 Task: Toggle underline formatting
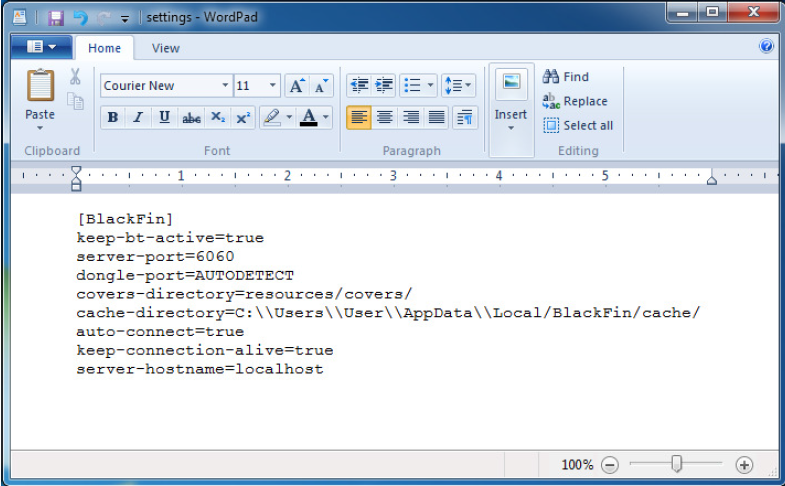pos(164,118)
